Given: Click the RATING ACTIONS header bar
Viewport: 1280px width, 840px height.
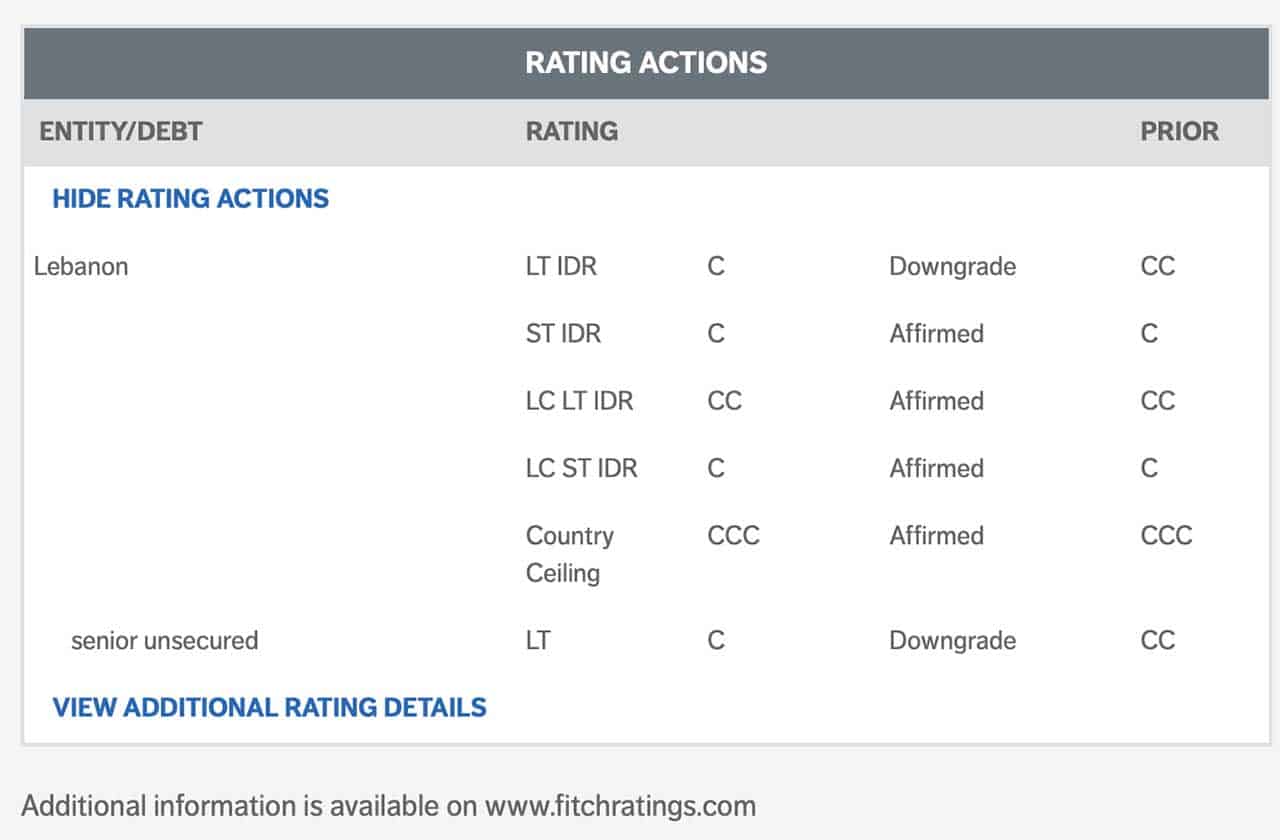Looking at the screenshot, I should pos(646,62).
